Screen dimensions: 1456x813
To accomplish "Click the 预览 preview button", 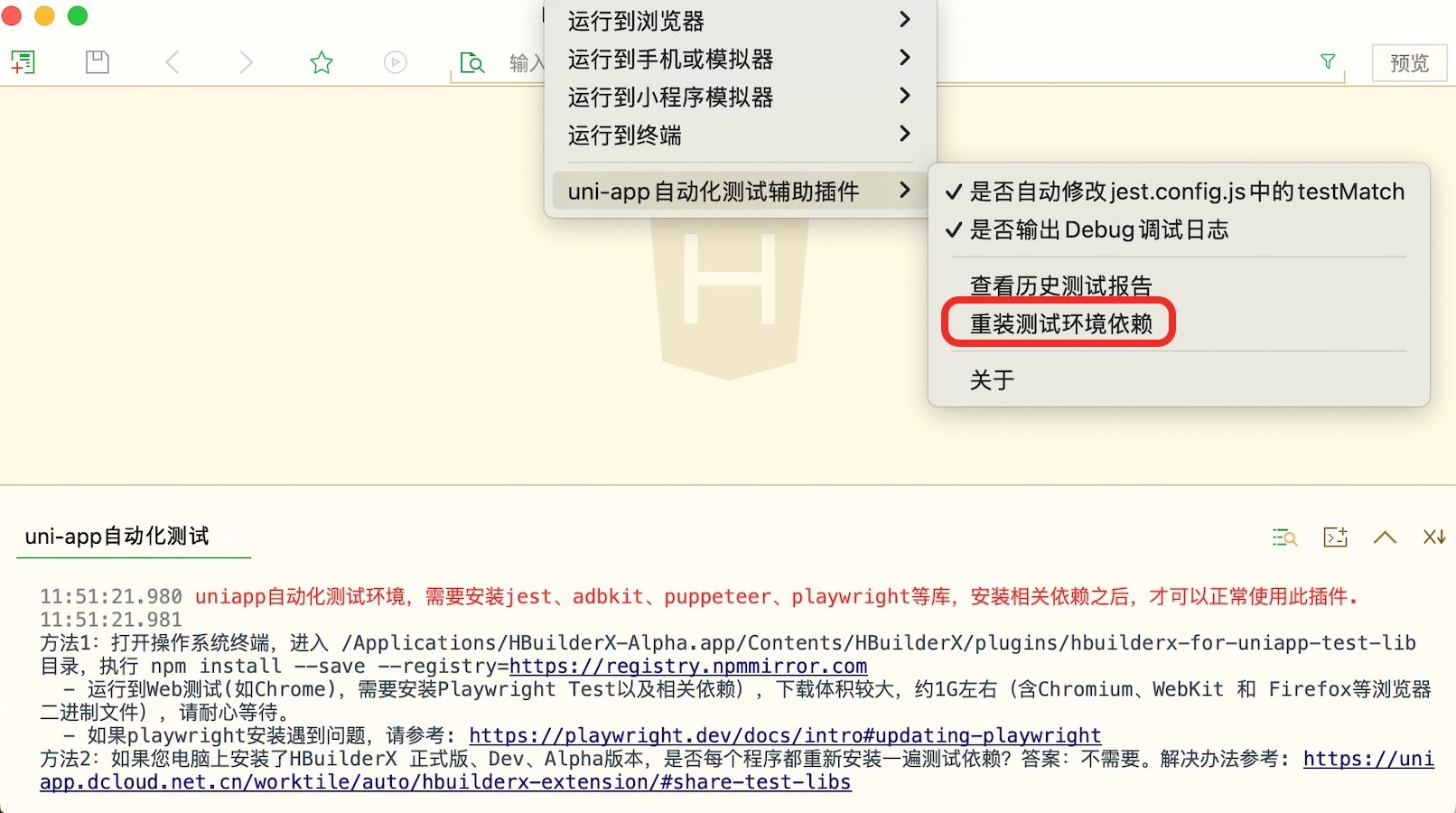I will [x=1409, y=63].
